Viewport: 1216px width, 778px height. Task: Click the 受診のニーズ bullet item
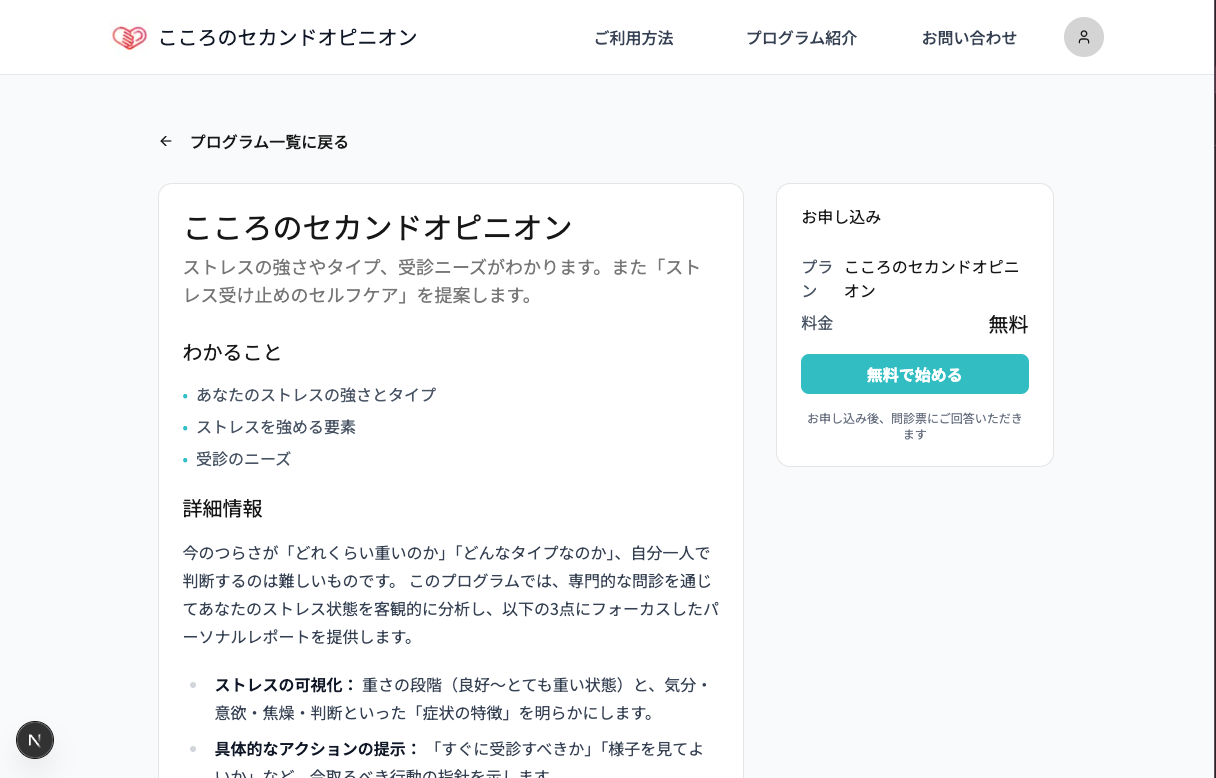click(x=243, y=459)
